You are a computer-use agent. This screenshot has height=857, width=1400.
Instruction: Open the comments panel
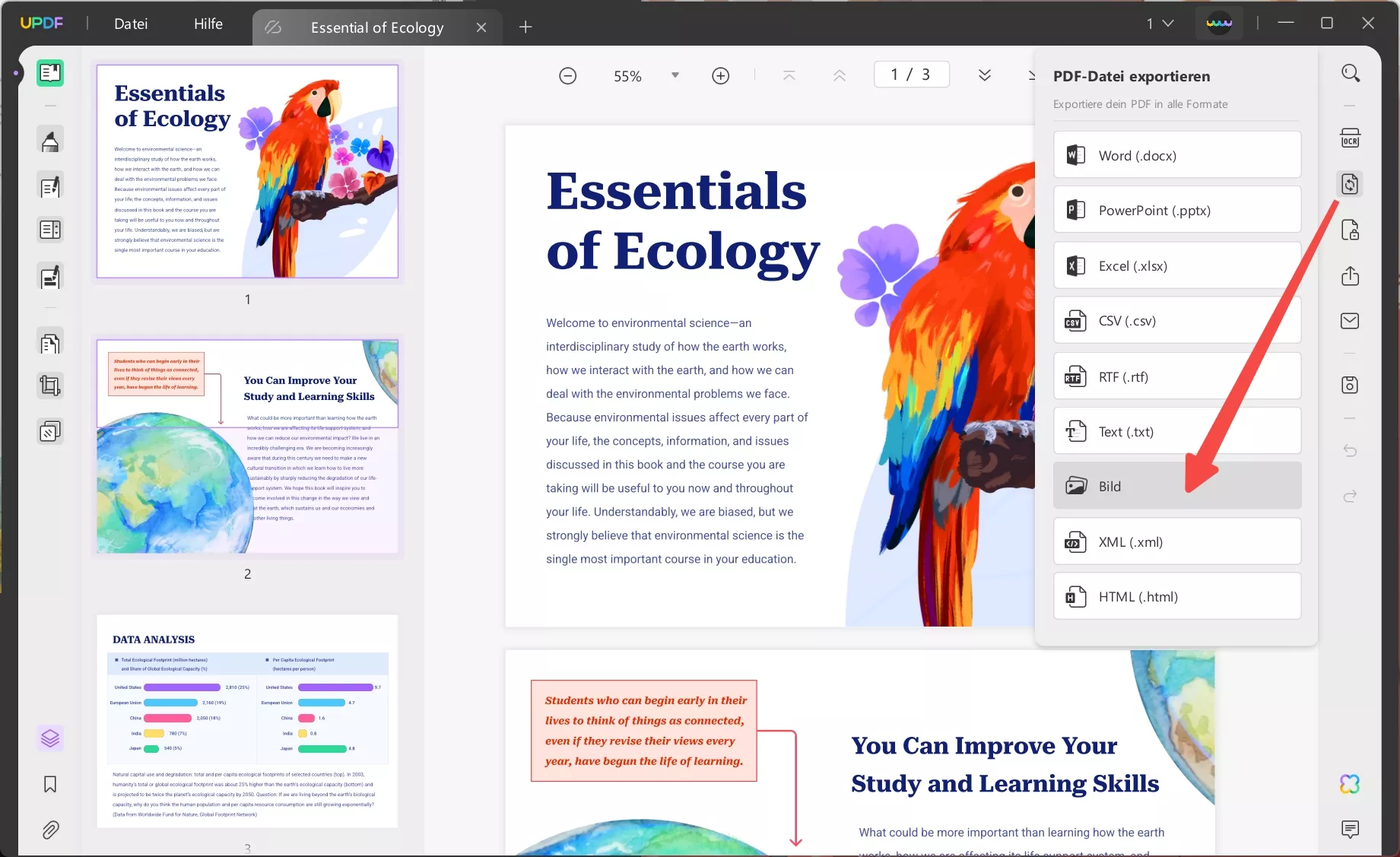click(1351, 830)
